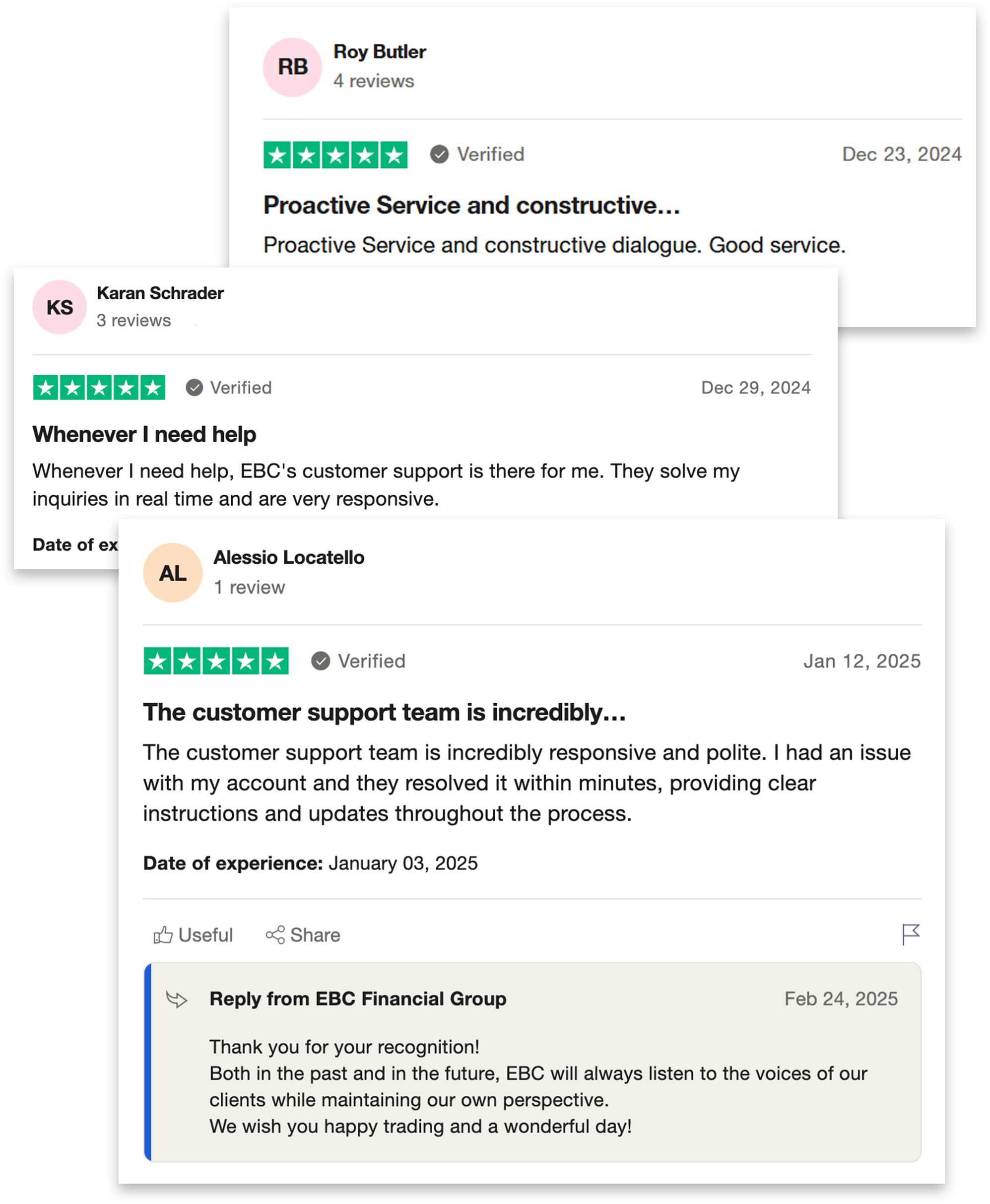Click the thumbs-up Useful icon
990x1204 pixels.
coord(163,935)
